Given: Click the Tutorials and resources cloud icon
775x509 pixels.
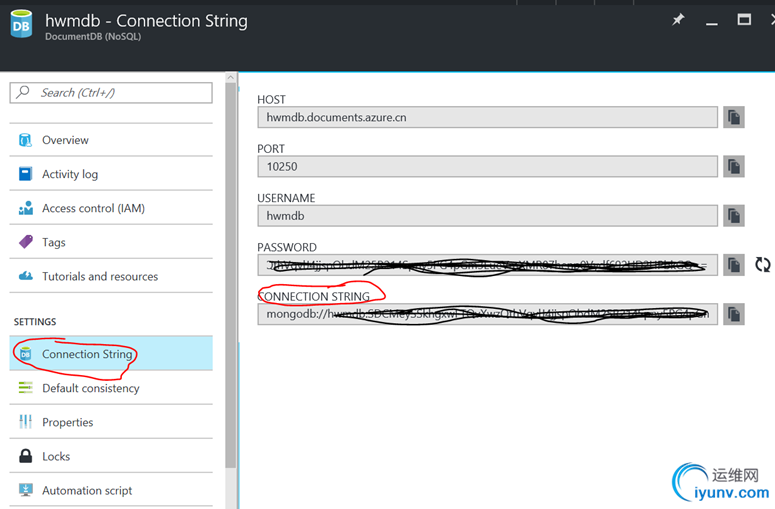Looking at the screenshot, I should (26, 276).
